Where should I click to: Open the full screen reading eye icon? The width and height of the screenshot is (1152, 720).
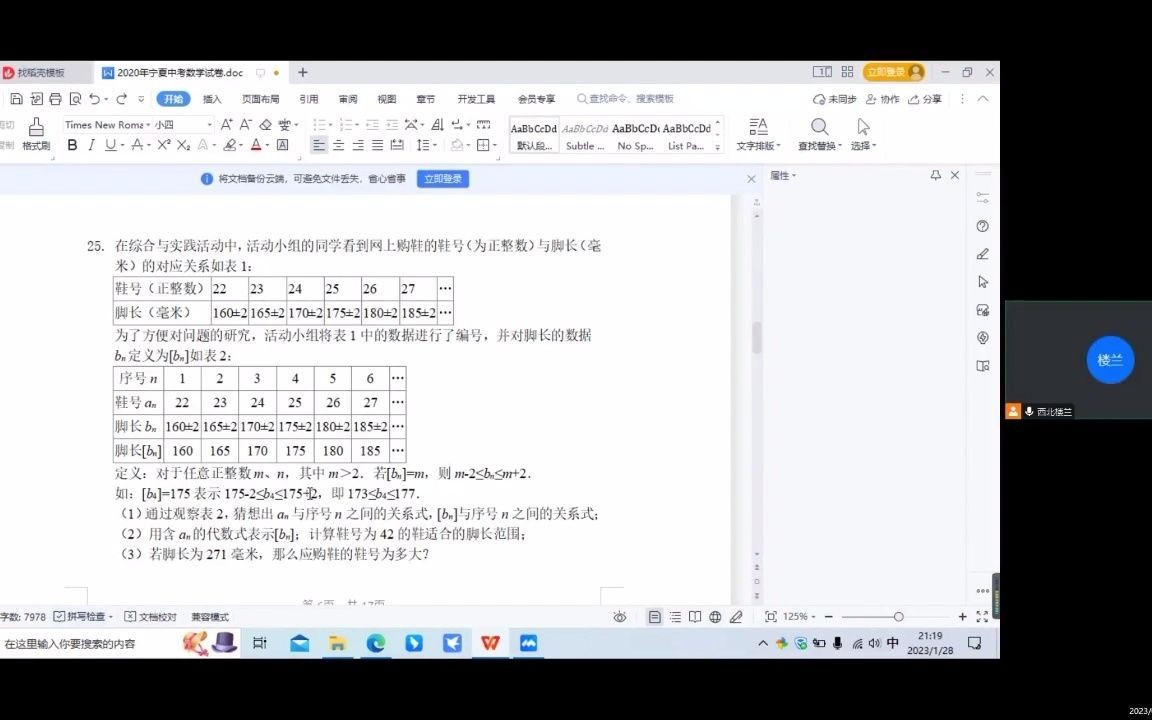point(621,617)
